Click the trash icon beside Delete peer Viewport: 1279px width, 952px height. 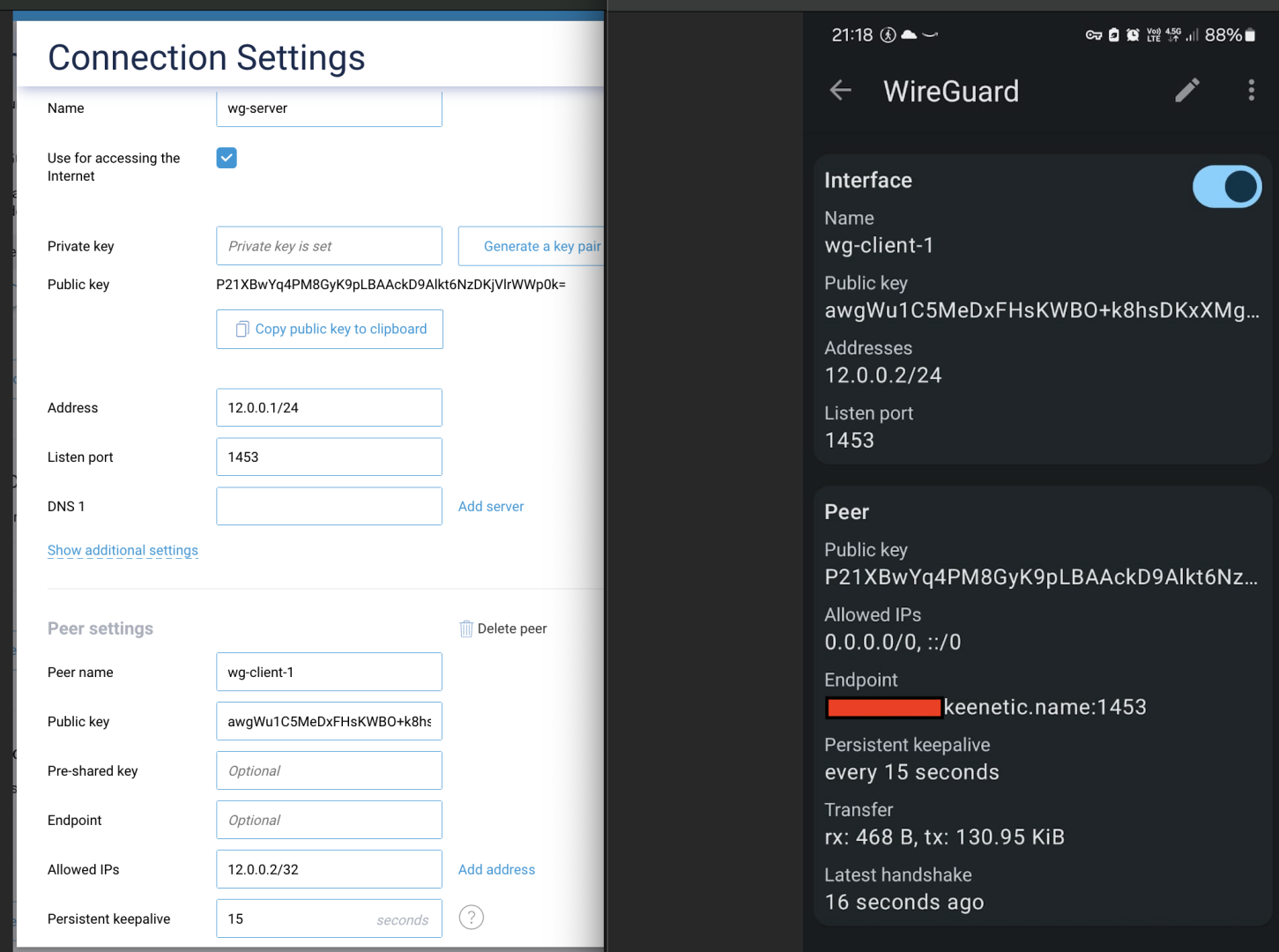point(466,628)
